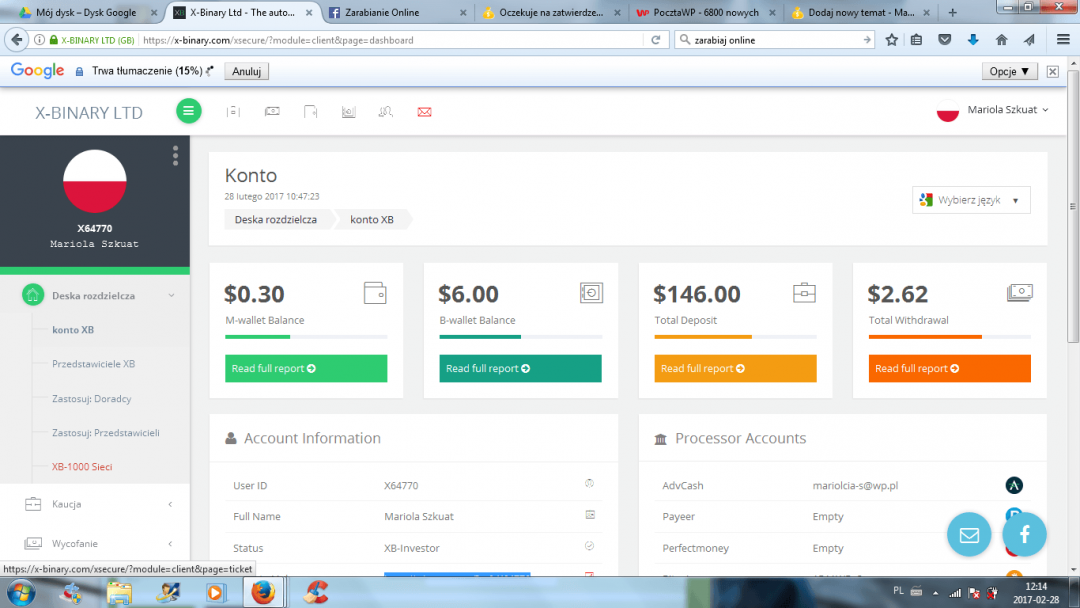This screenshot has width=1080, height=608.
Task: Click the three-dot menu on profile panel
Action: (x=175, y=155)
